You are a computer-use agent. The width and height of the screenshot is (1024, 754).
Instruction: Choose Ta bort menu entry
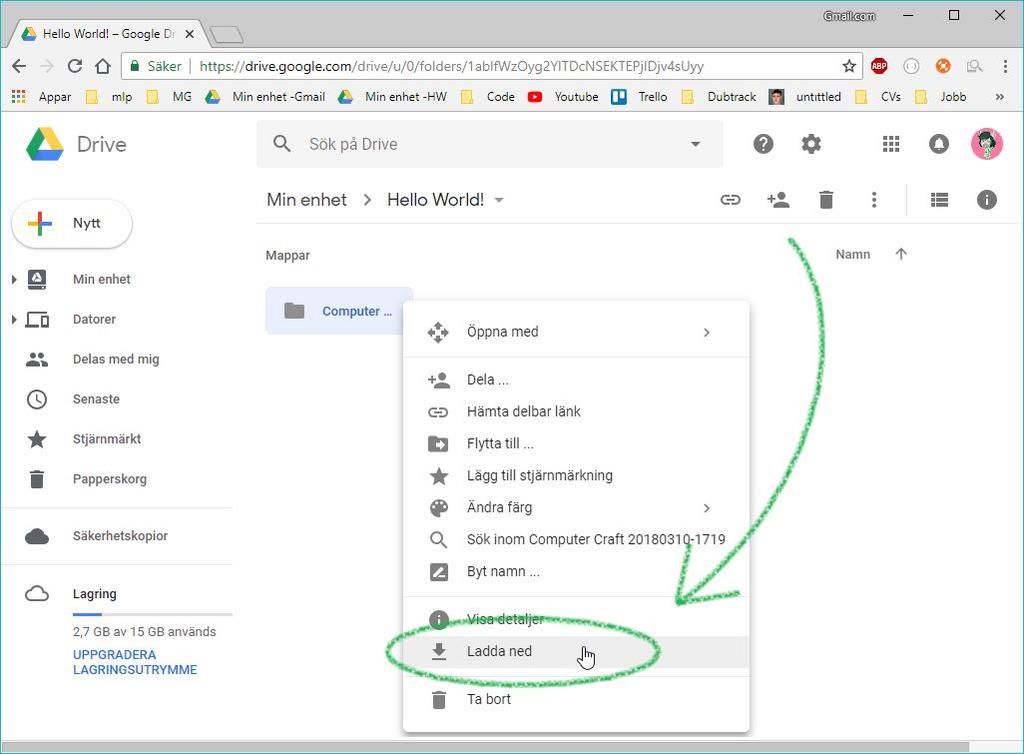(576, 699)
